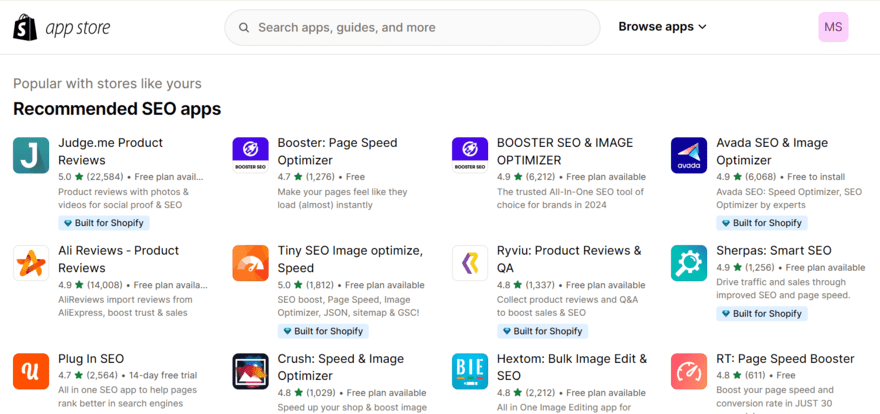Open Booster: Page Speed Optimizer title link
880x414 pixels.
337,151
